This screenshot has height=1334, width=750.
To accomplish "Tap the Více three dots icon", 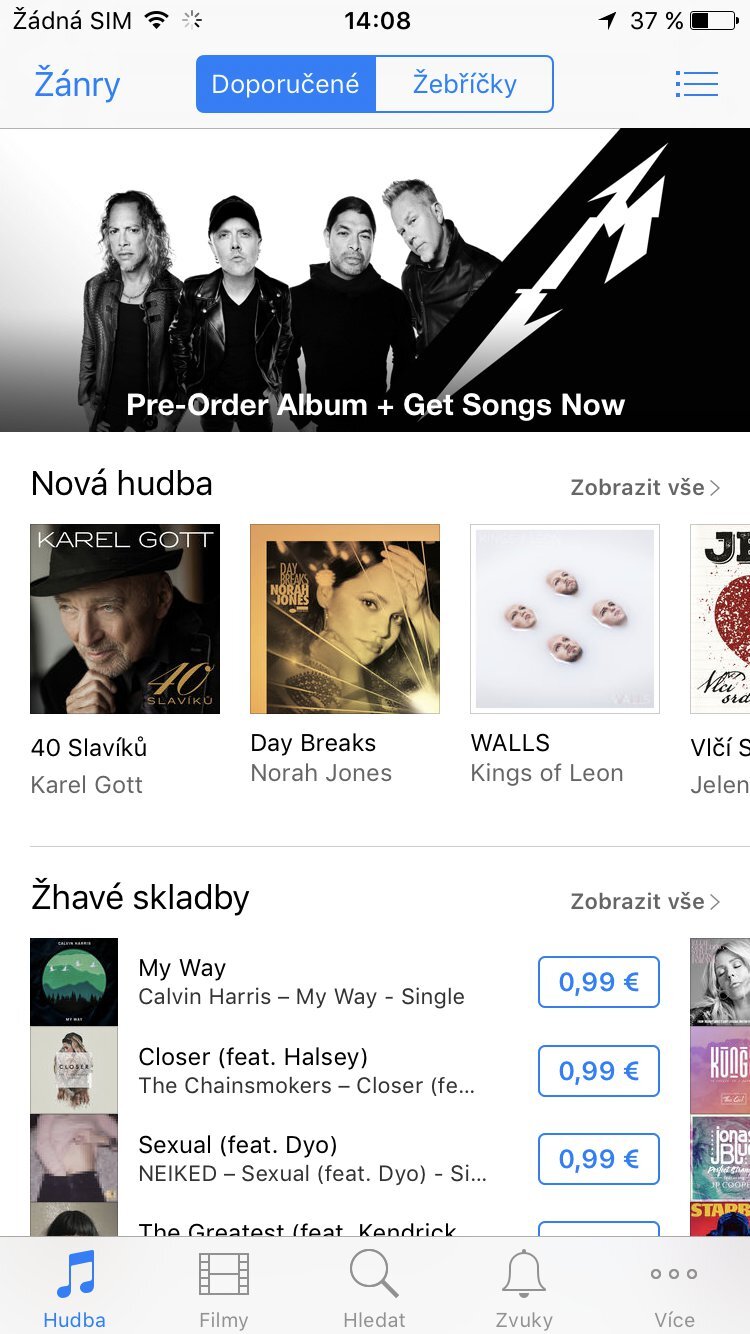I will coord(674,1274).
